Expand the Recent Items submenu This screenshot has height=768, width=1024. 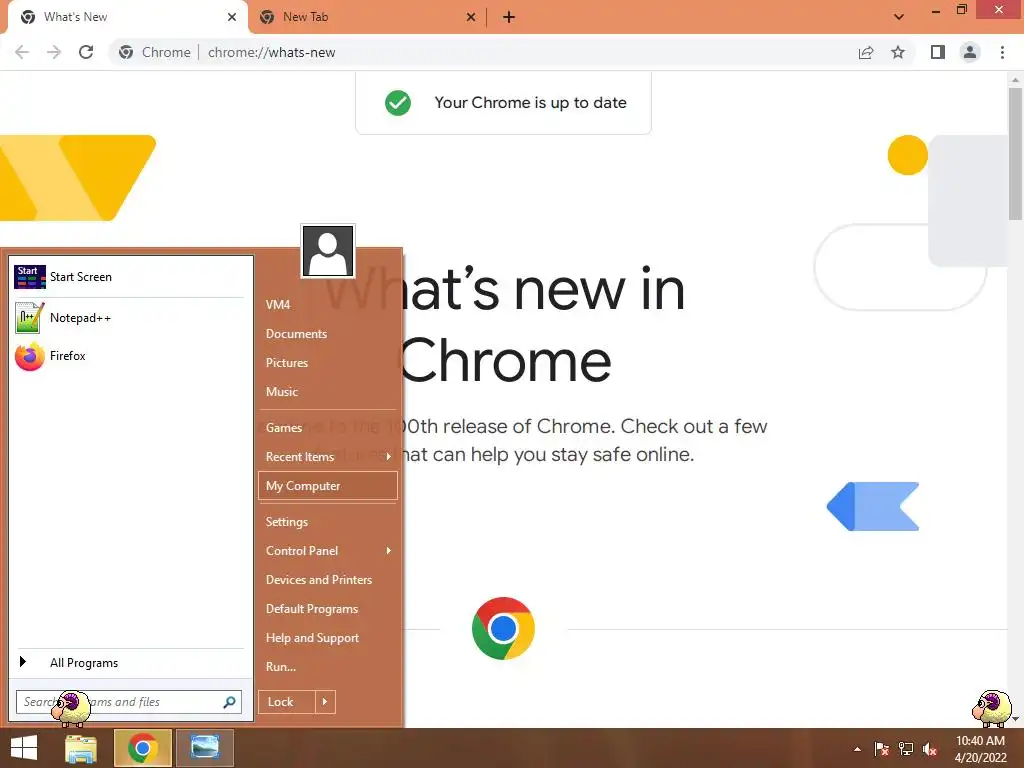[327, 456]
